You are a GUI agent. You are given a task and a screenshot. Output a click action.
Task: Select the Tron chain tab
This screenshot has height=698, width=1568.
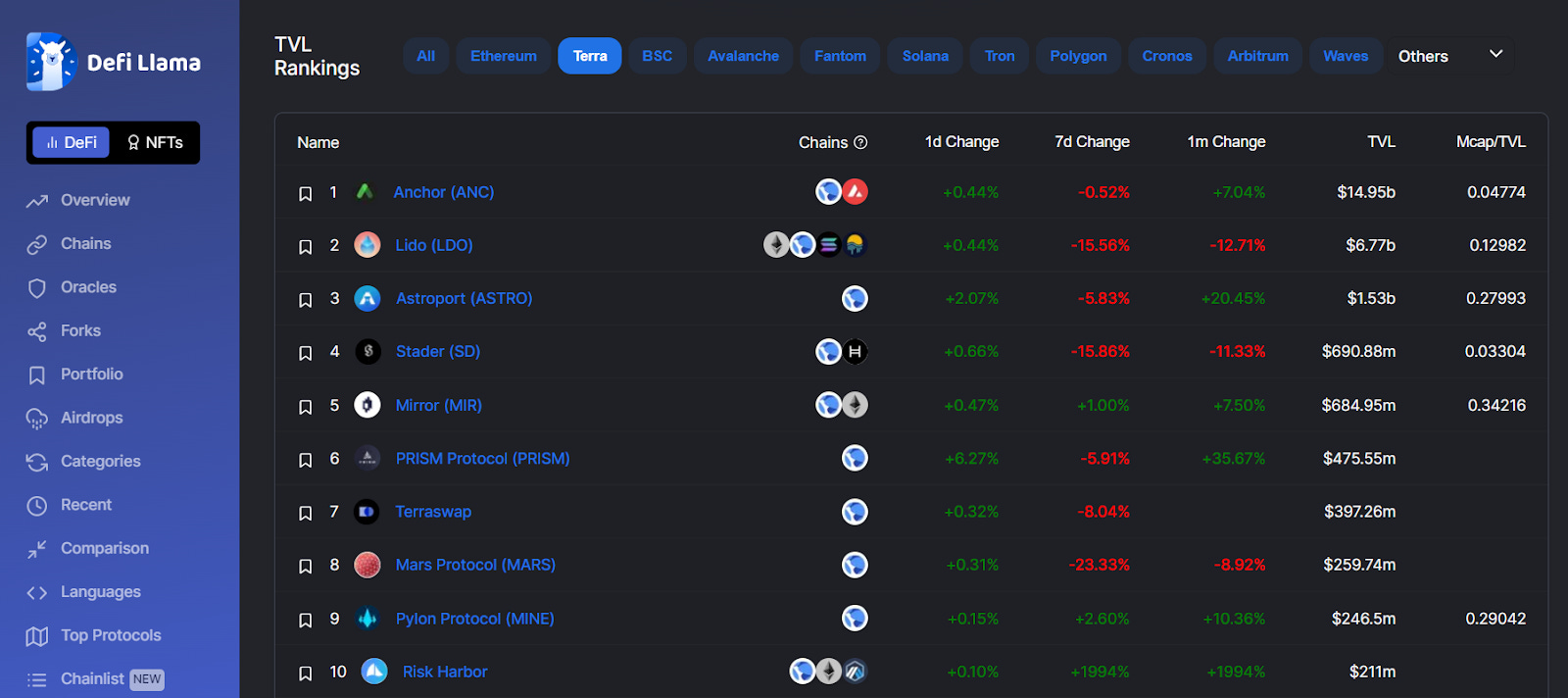(x=1000, y=56)
